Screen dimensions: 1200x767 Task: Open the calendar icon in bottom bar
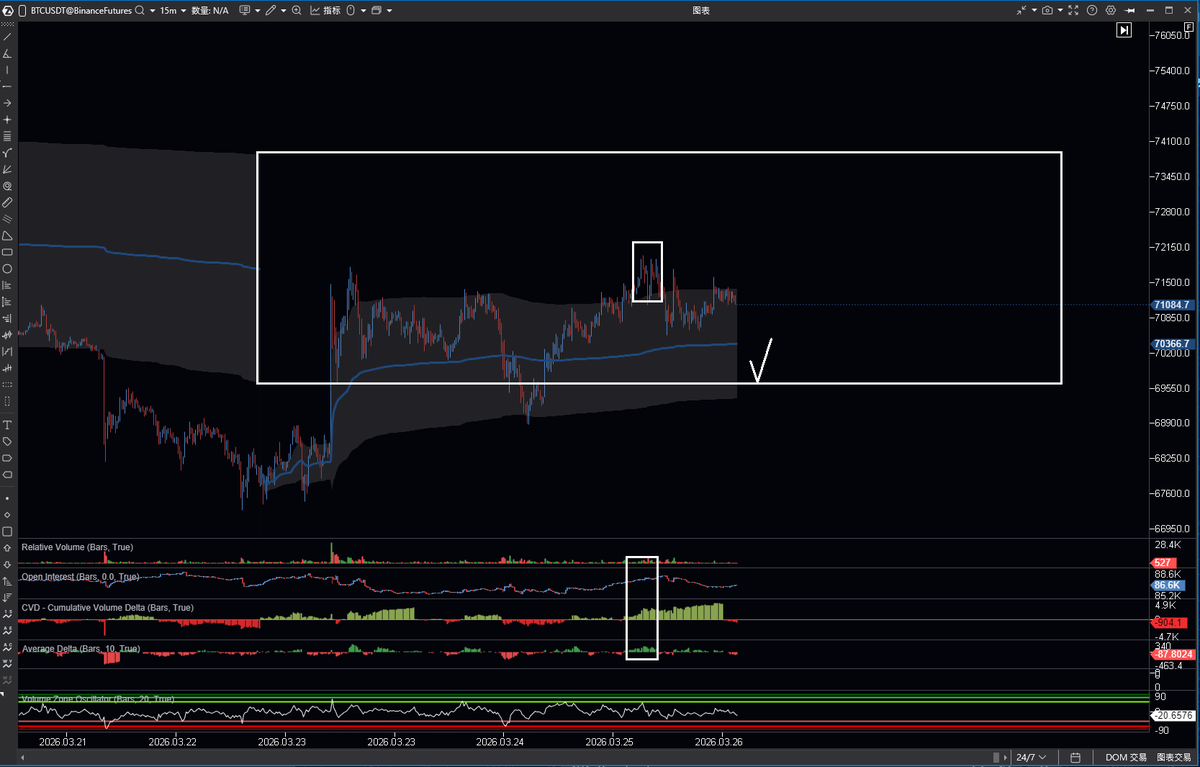pos(1075,757)
